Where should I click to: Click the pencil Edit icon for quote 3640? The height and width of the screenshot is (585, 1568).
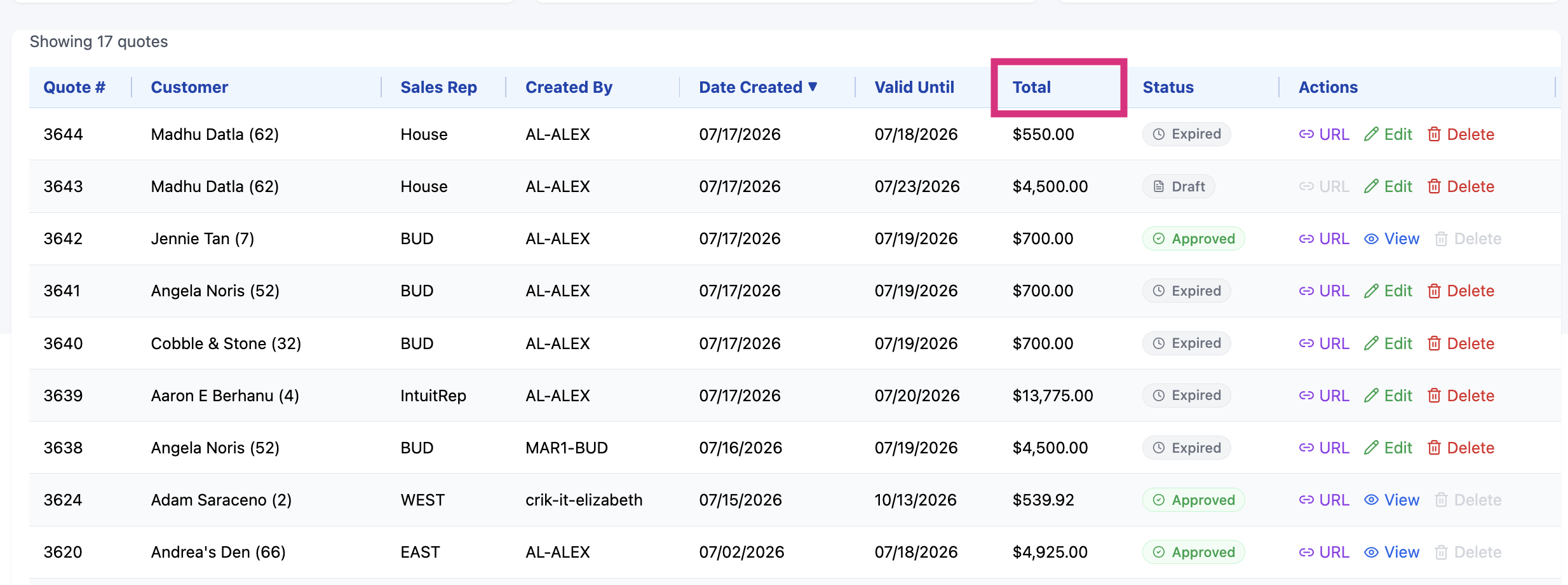click(x=1372, y=343)
